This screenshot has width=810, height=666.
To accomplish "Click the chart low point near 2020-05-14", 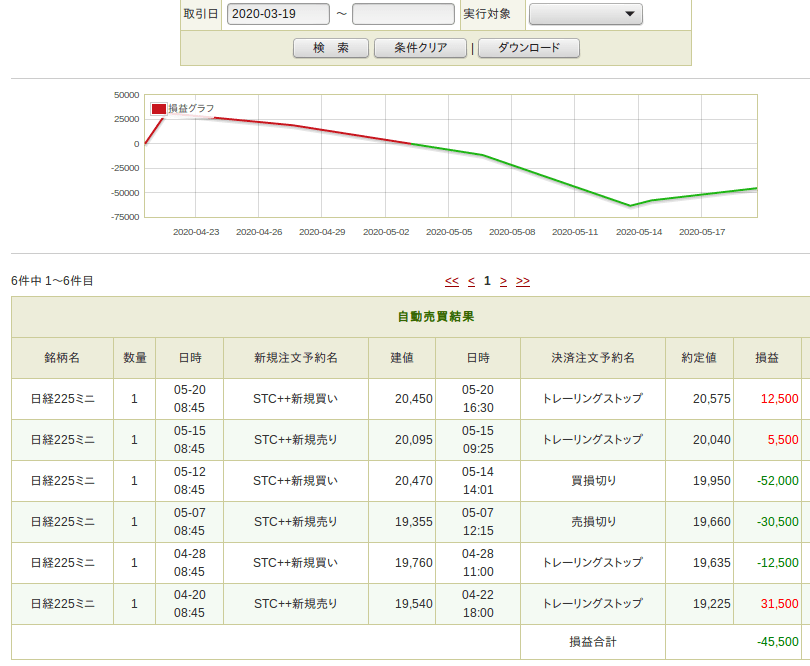I will coord(631,206).
